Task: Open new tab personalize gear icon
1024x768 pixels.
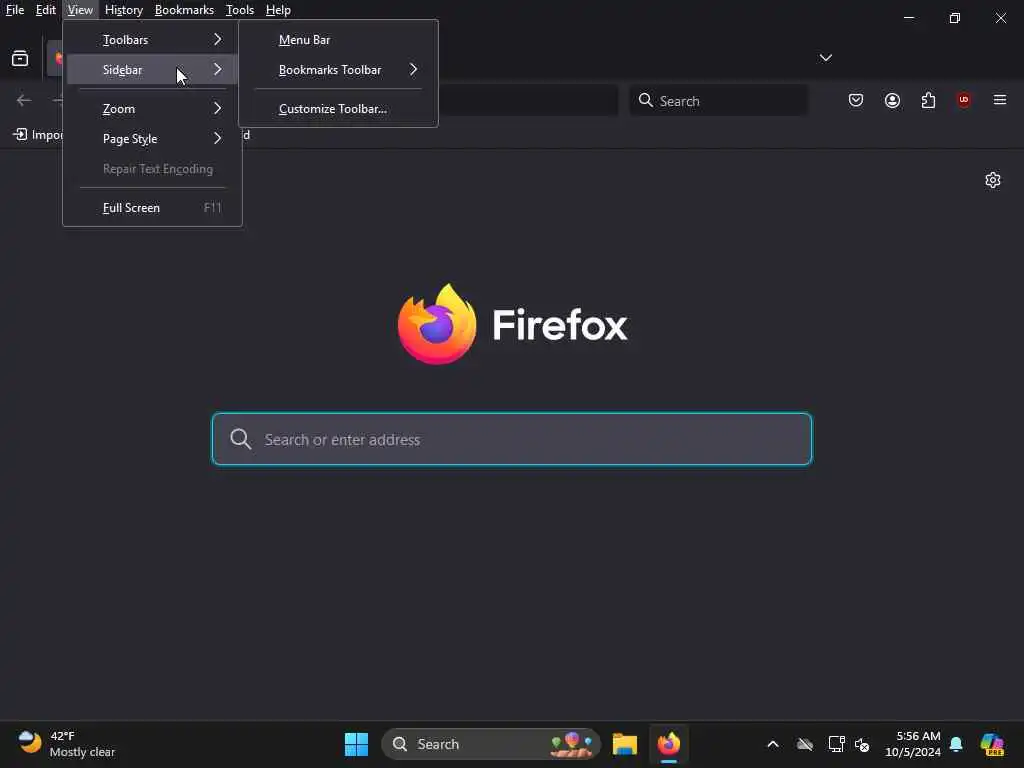Action: pos(993,180)
